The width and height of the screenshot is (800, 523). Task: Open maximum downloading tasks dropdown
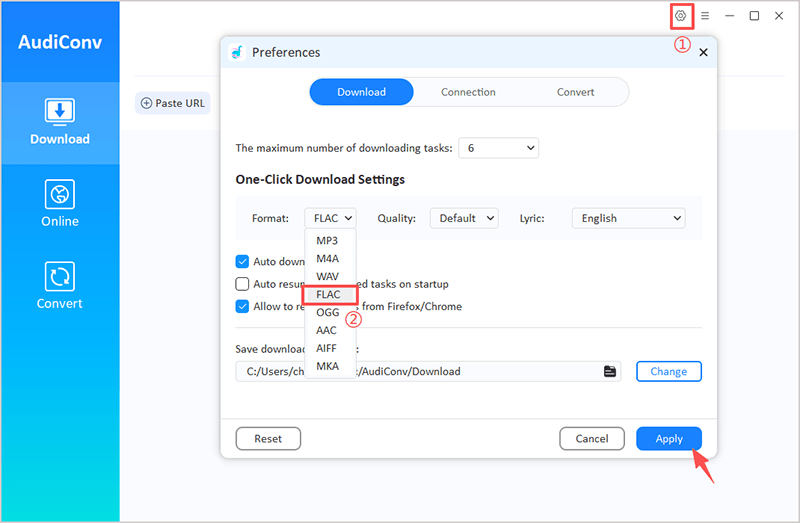498,148
